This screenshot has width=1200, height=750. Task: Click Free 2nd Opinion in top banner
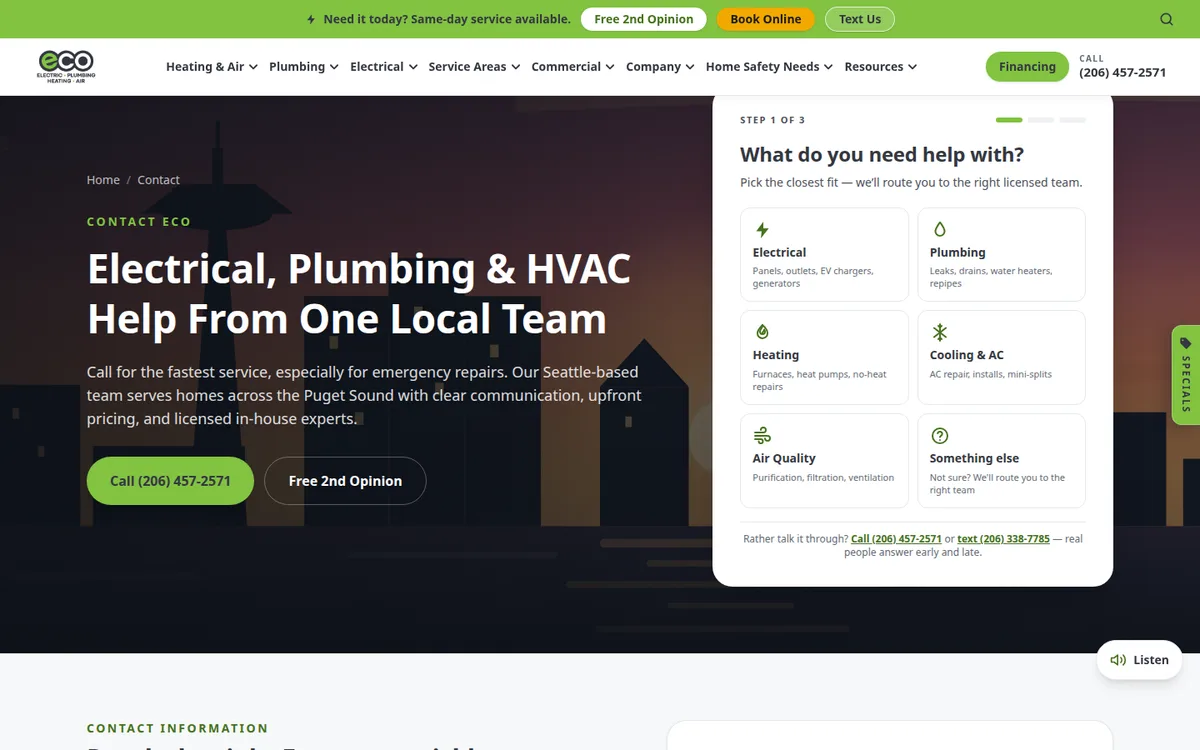tap(644, 19)
